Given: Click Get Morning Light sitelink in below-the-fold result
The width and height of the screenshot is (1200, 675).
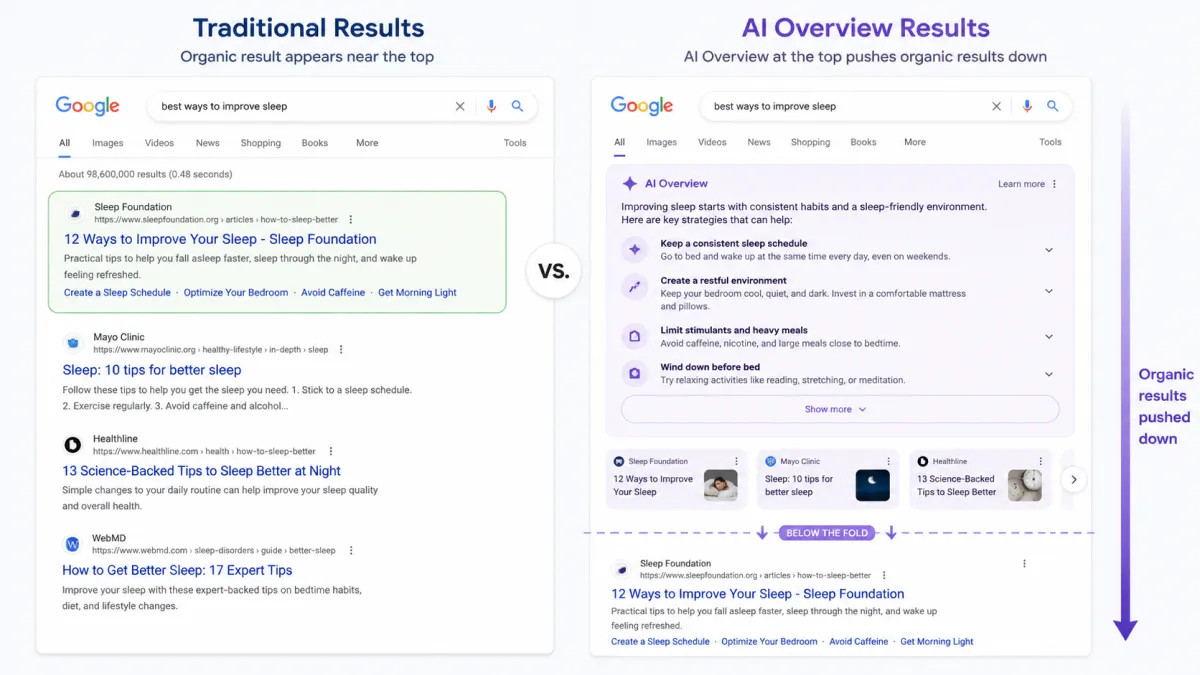Looking at the screenshot, I should pyautogui.click(x=937, y=642).
